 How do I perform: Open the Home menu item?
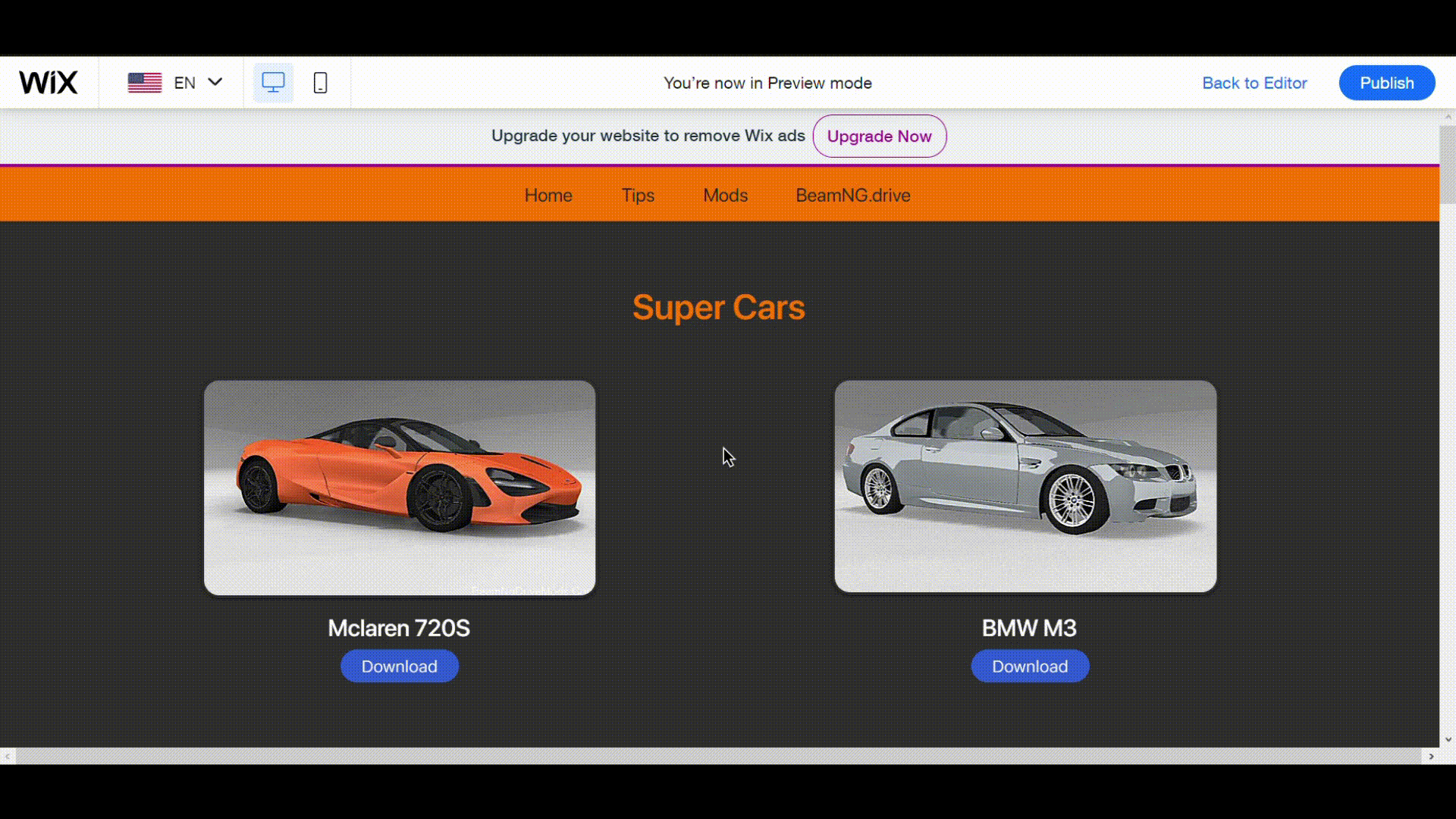click(x=548, y=196)
